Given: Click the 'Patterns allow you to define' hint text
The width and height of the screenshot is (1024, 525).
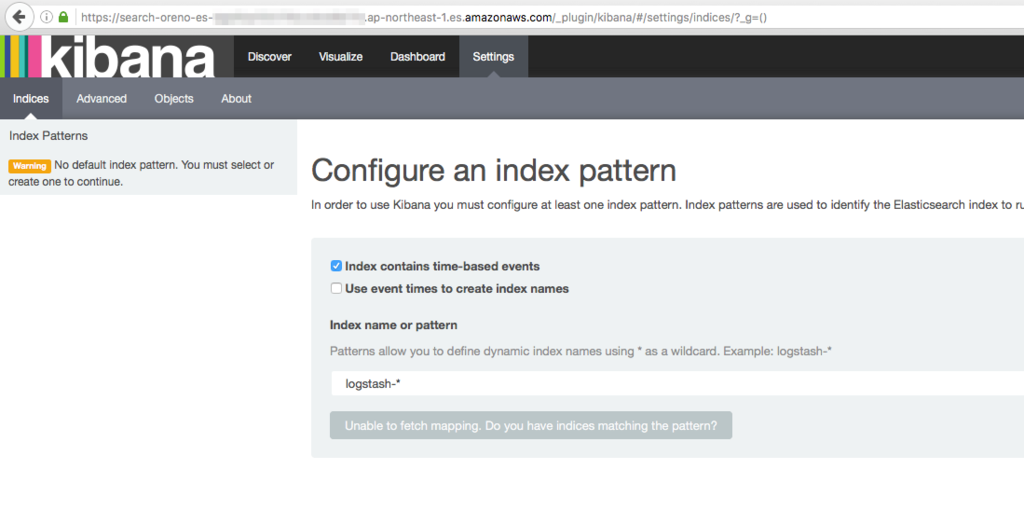Looking at the screenshot, I should click(581, 351).
